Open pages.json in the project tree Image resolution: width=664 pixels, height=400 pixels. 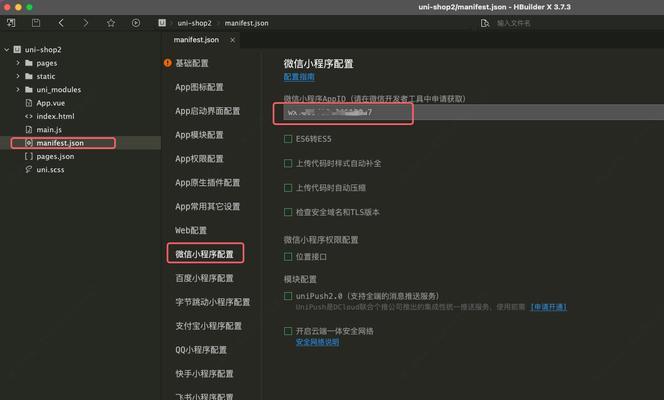click(55, 156)
